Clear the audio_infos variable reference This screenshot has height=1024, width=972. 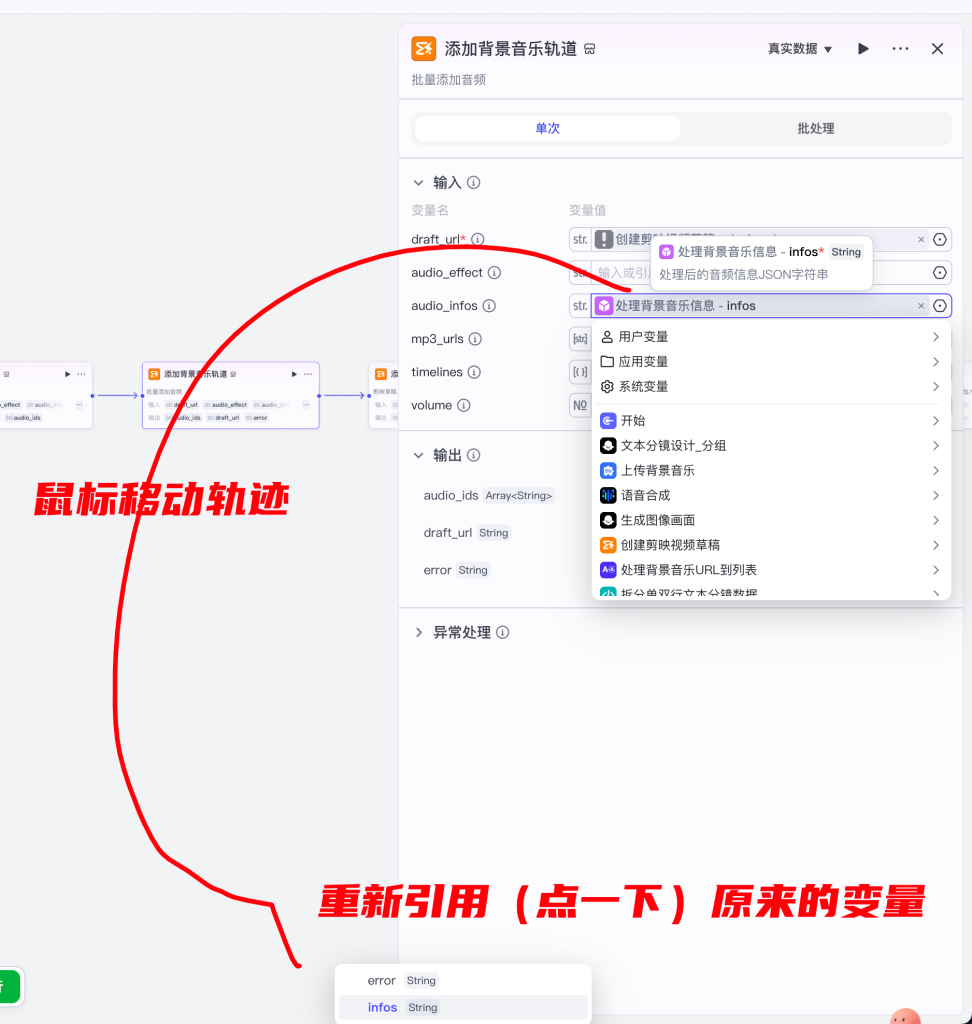[921, 306]
